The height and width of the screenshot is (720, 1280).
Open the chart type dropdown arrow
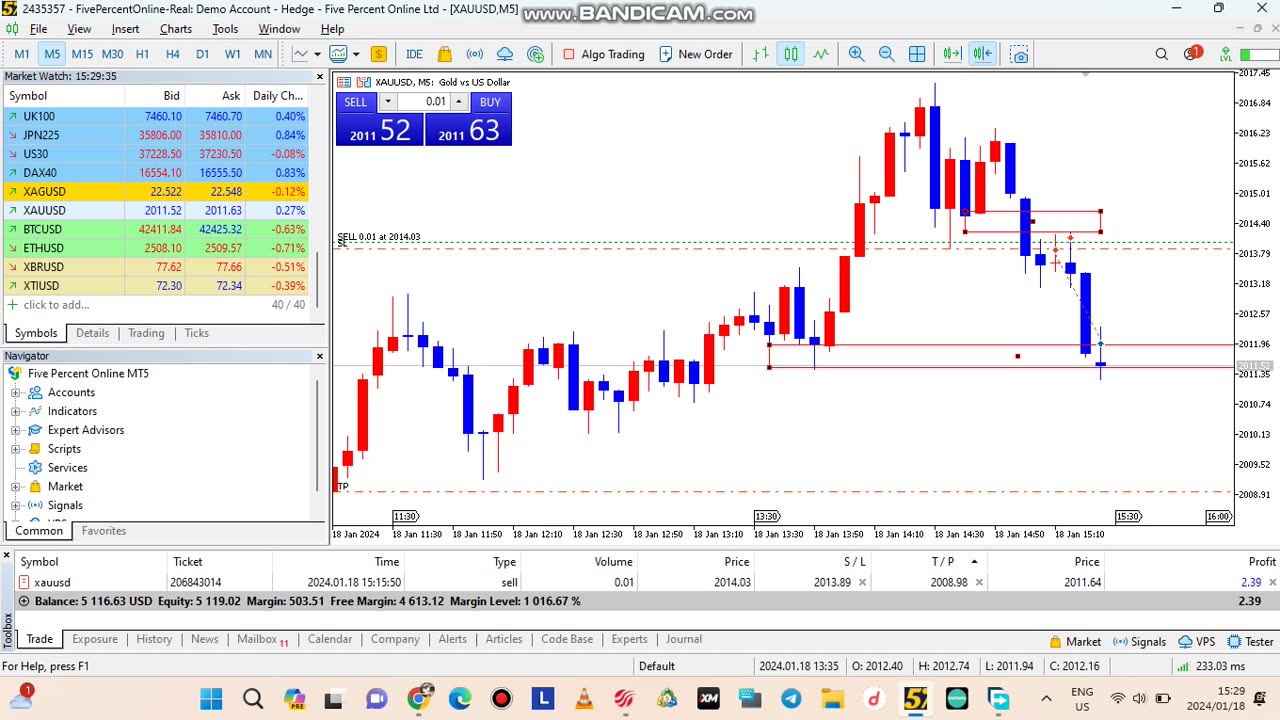coord(317,54)
